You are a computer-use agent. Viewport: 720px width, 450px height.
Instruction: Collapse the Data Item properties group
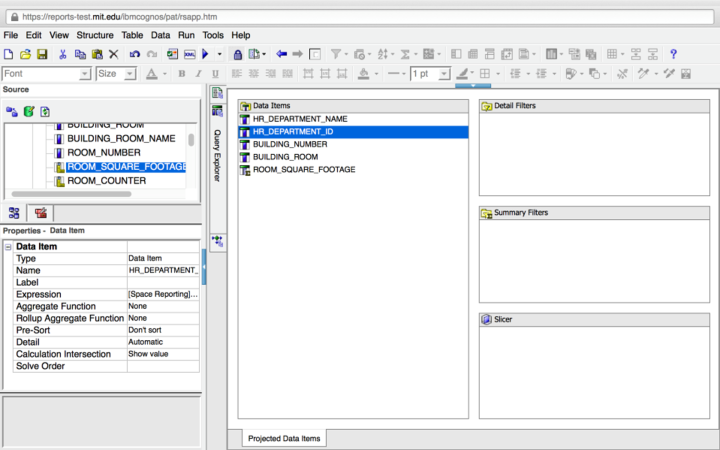tap(8, 246)
